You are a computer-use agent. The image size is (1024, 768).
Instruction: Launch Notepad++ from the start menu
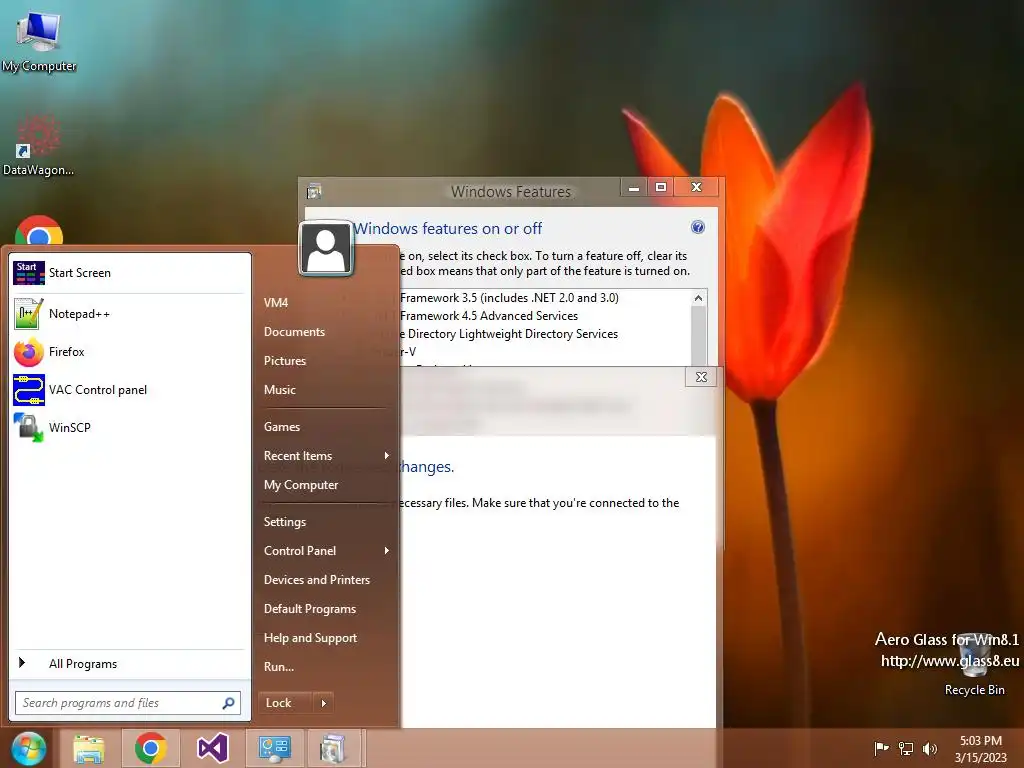pos(129,314)
